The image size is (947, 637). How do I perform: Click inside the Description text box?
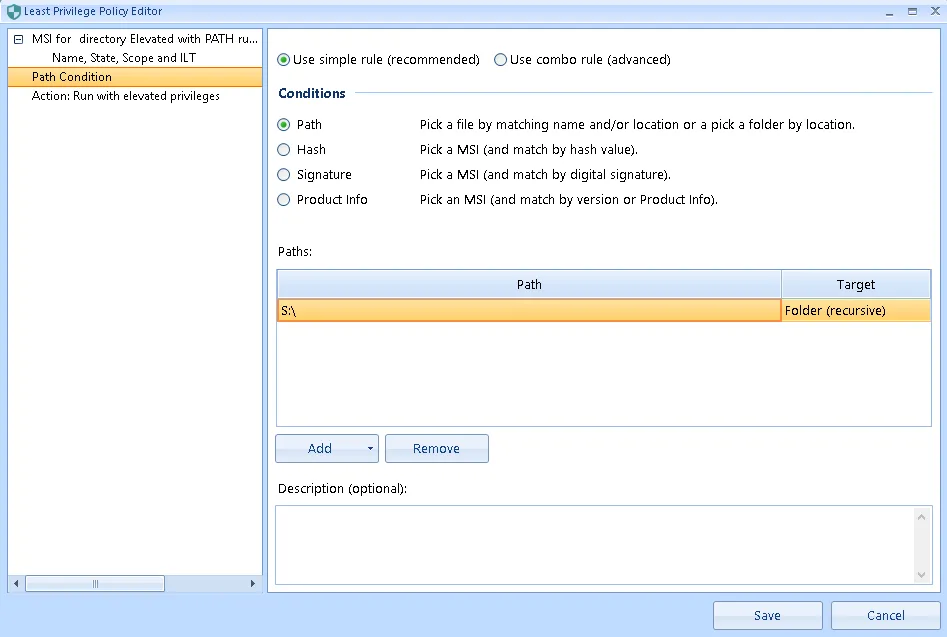click(595, 545)
